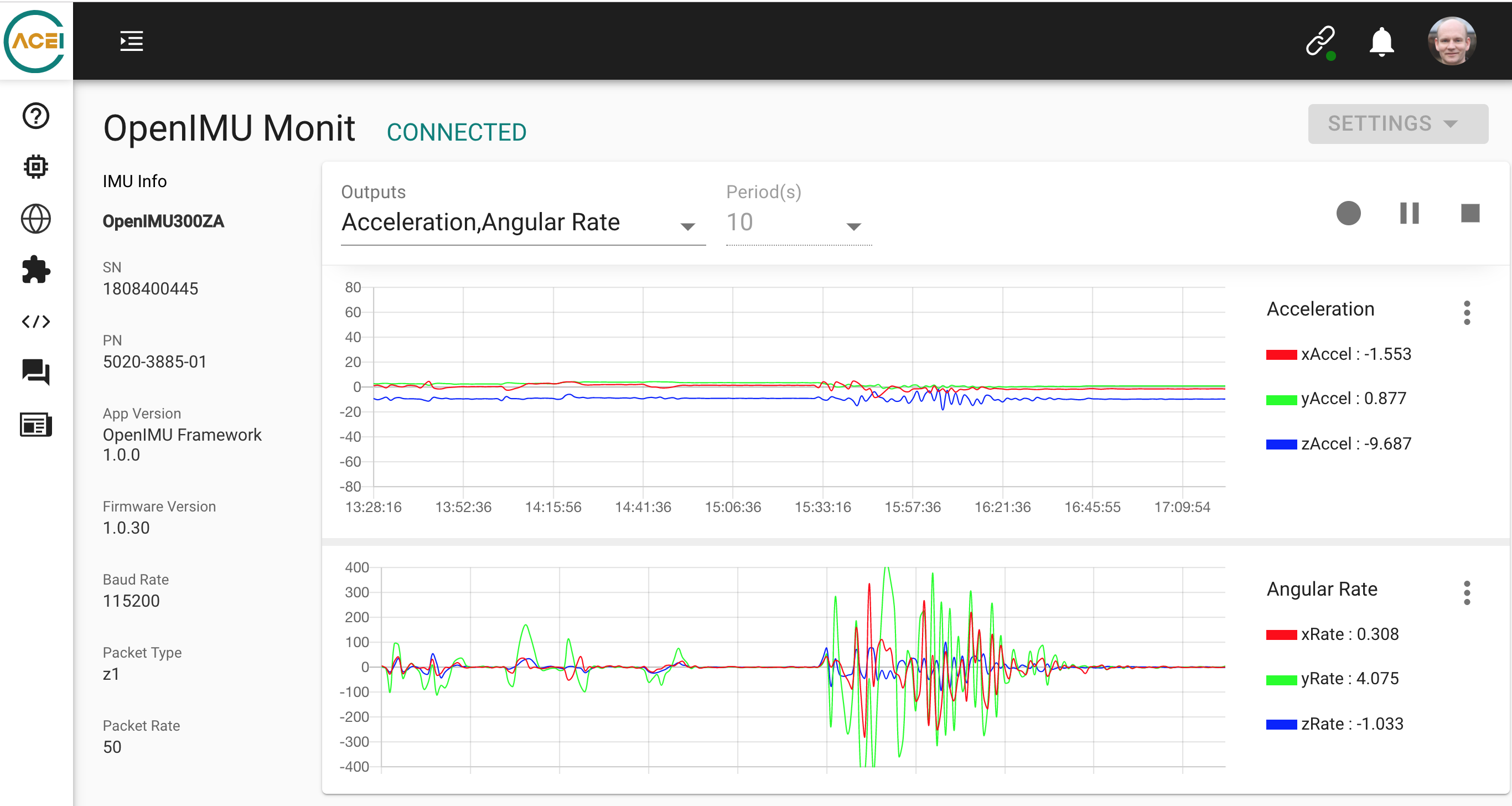Stop the data stream
The width and height of the screenshot is (1512, 806).
click(x=1470, y=213)
